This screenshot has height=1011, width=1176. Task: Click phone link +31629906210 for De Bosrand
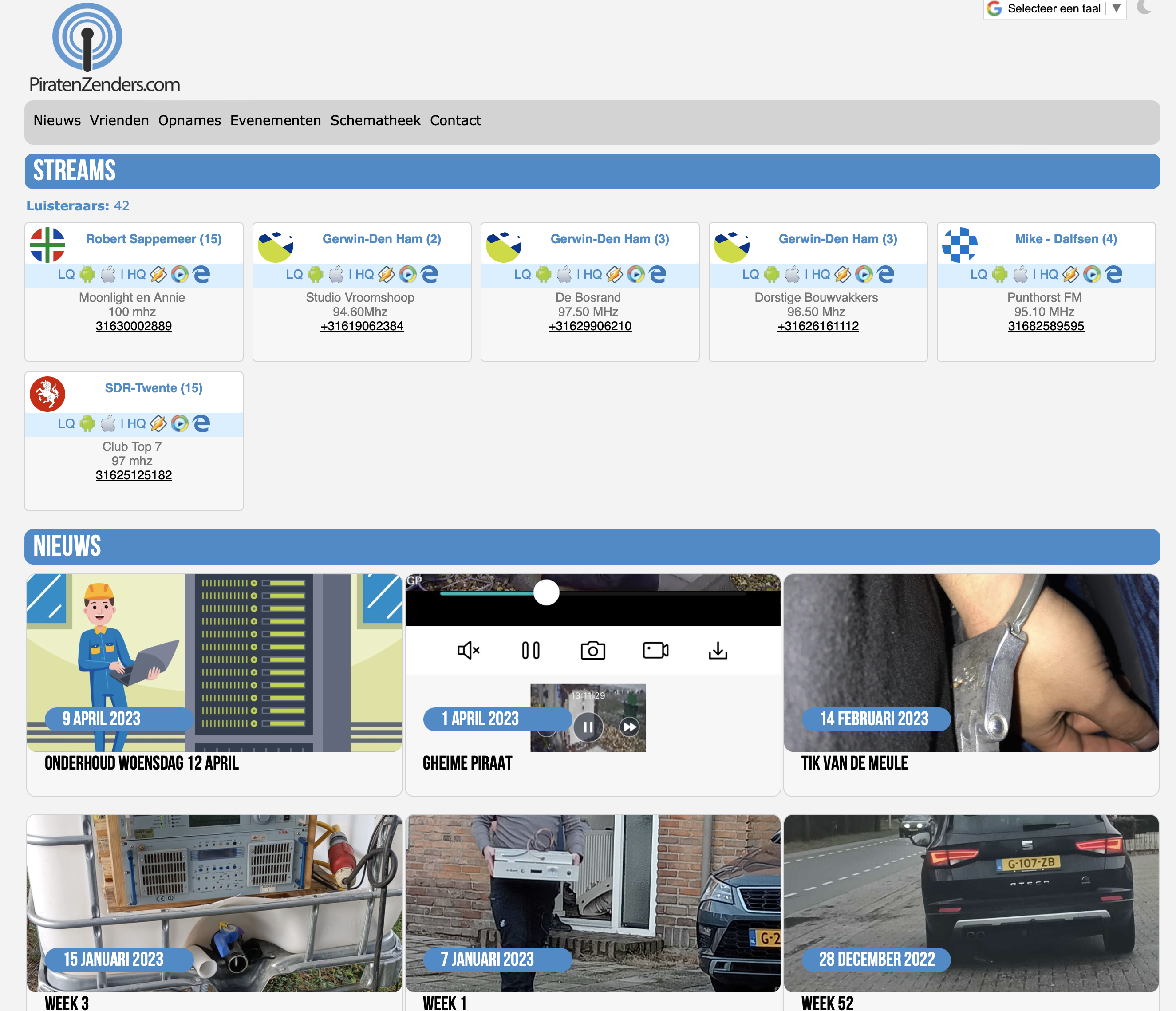pos(590,326)
